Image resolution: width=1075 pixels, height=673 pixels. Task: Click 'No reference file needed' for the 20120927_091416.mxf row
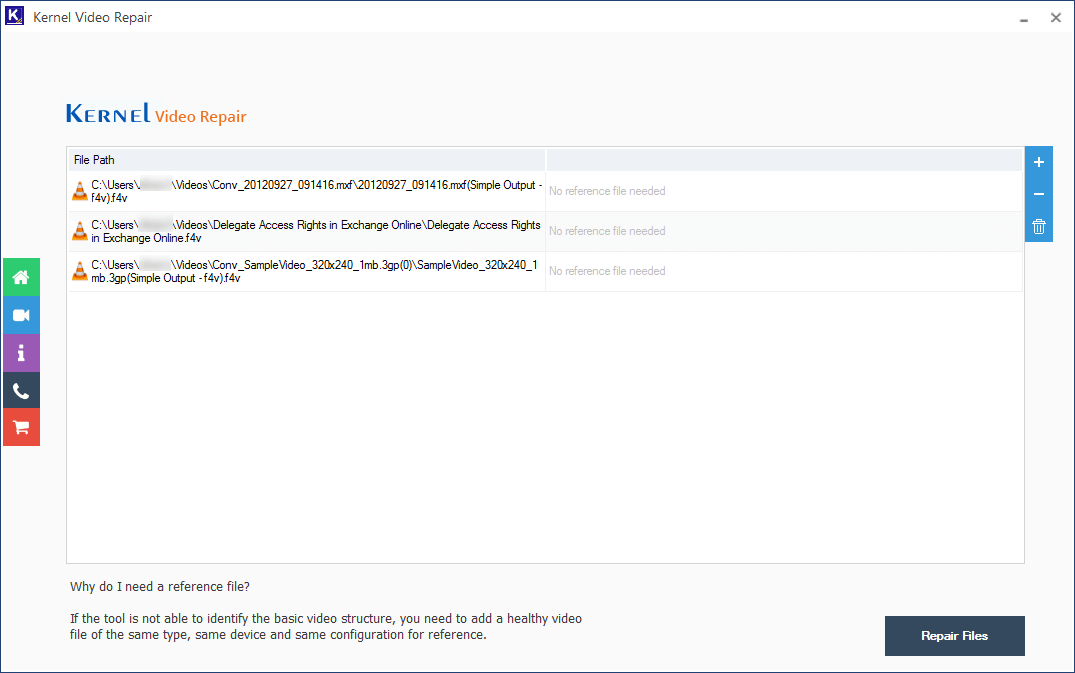pos(607,191)
